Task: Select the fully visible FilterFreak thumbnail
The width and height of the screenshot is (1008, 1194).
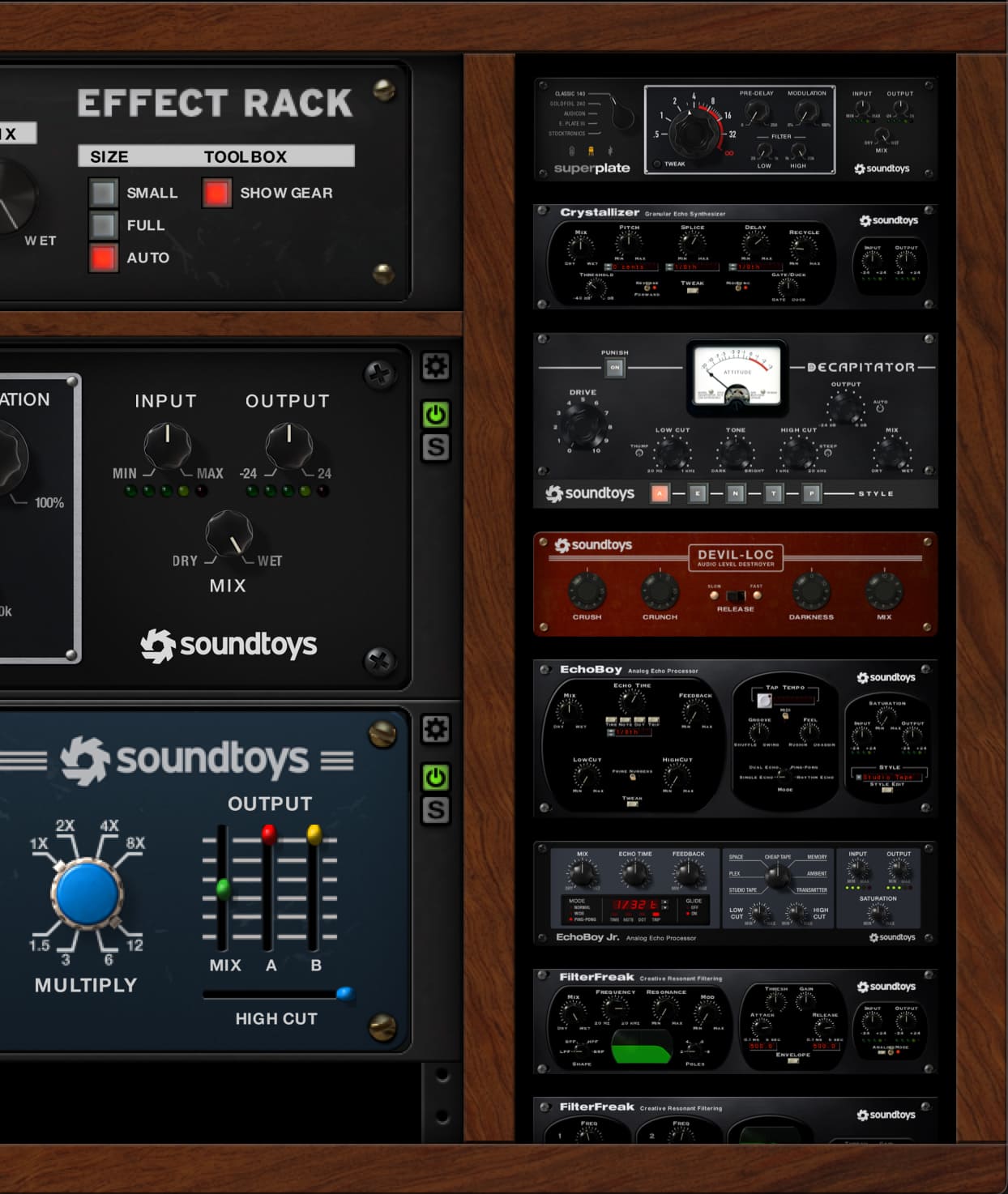Action: 735,1021
